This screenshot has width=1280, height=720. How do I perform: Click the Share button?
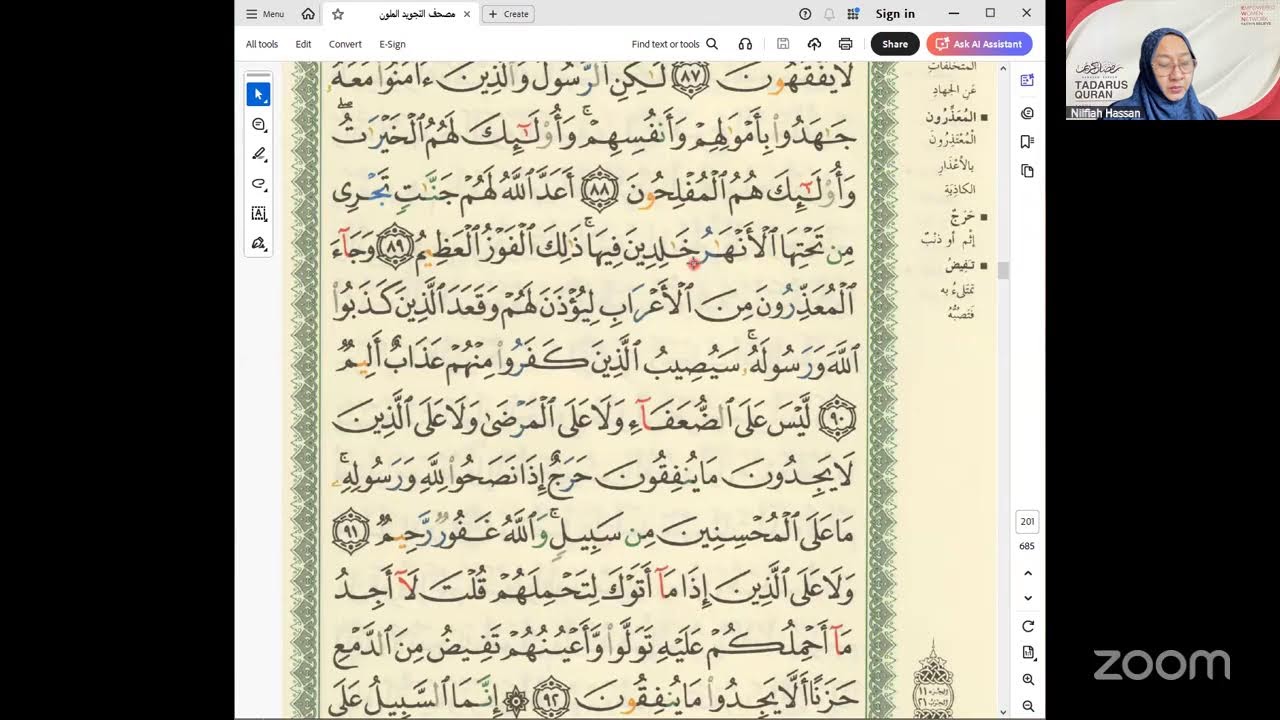(x=895, y=44)
